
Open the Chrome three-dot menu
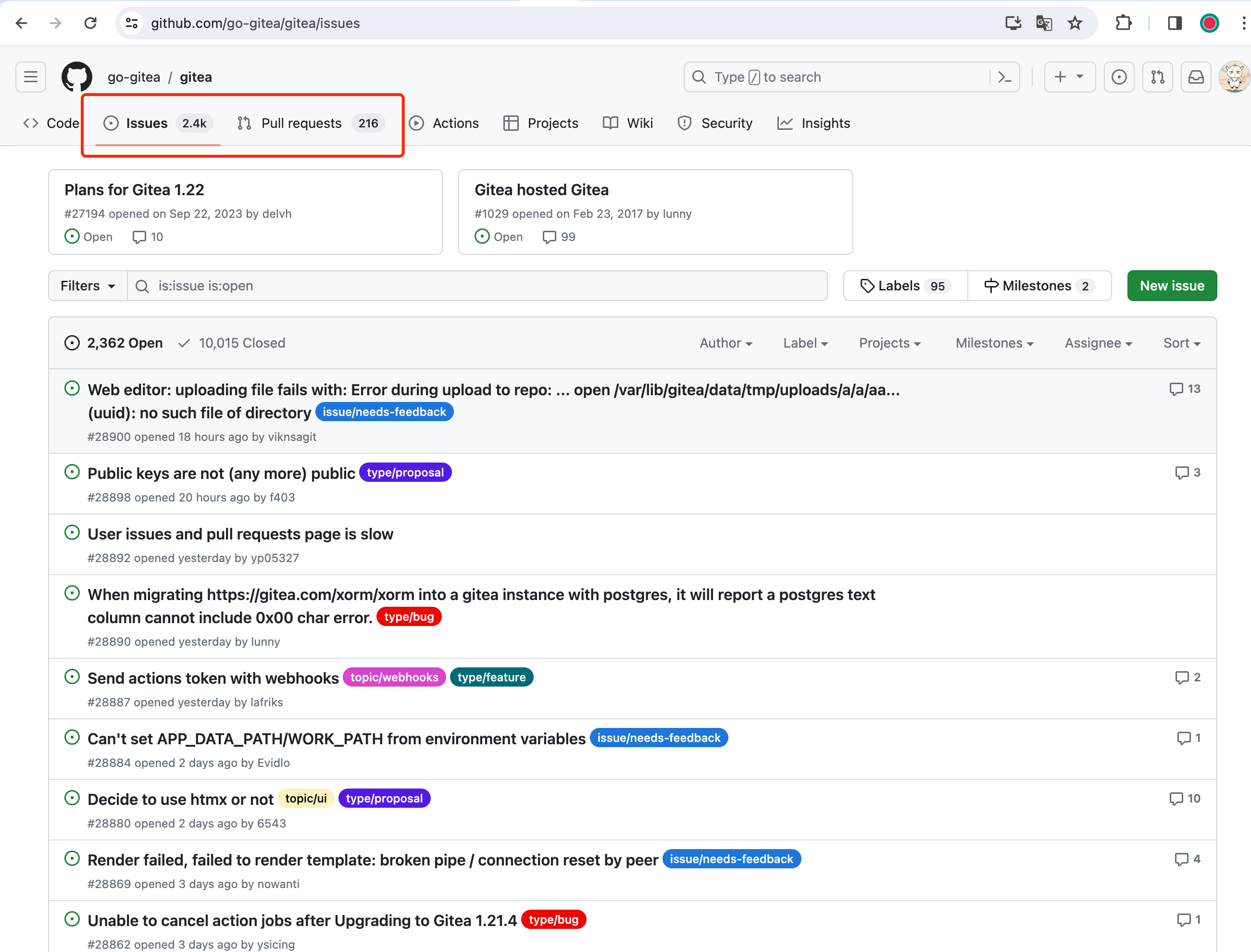[x=1243, y=23]
